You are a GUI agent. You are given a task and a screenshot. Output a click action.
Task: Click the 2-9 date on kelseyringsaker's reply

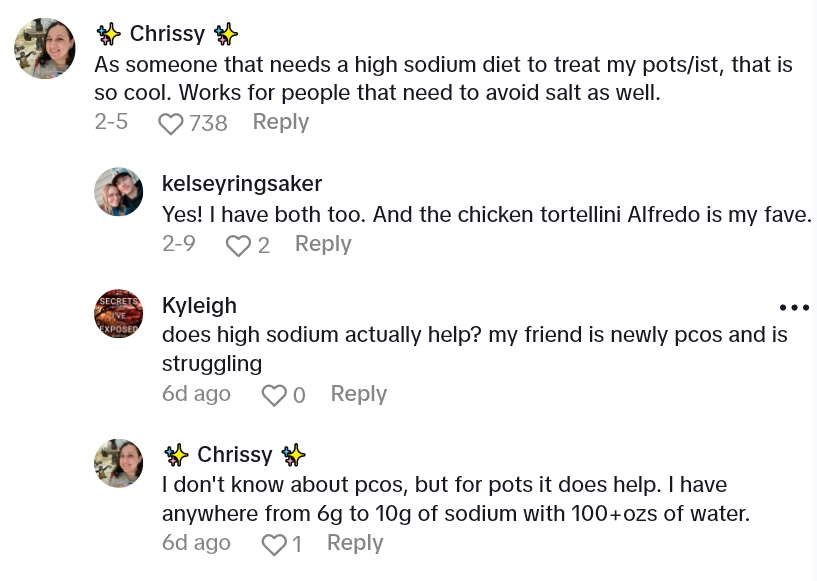(179, 244)
